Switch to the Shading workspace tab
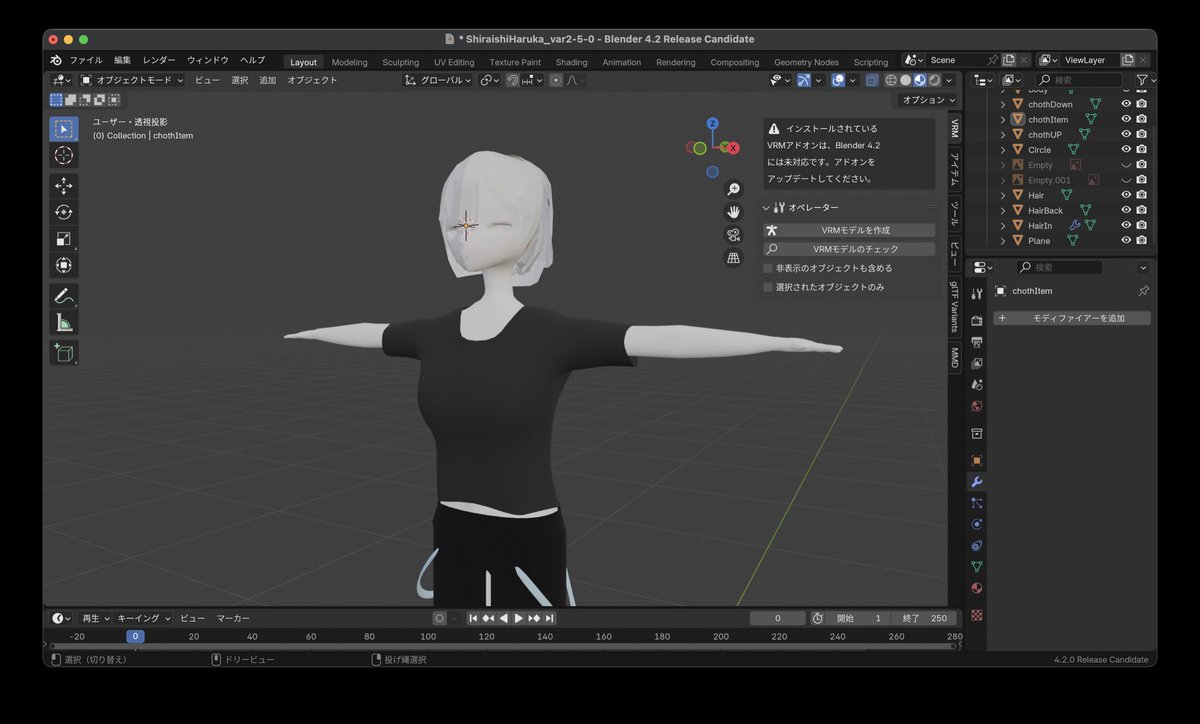Image resolution: width=1200 pixels, height=724 pixels. pos(571,62)
